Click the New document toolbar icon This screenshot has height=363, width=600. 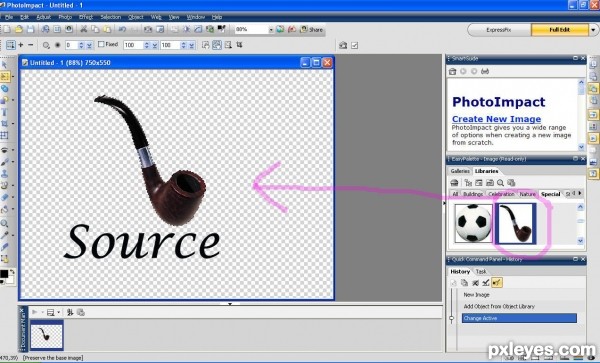coord(7,29)
